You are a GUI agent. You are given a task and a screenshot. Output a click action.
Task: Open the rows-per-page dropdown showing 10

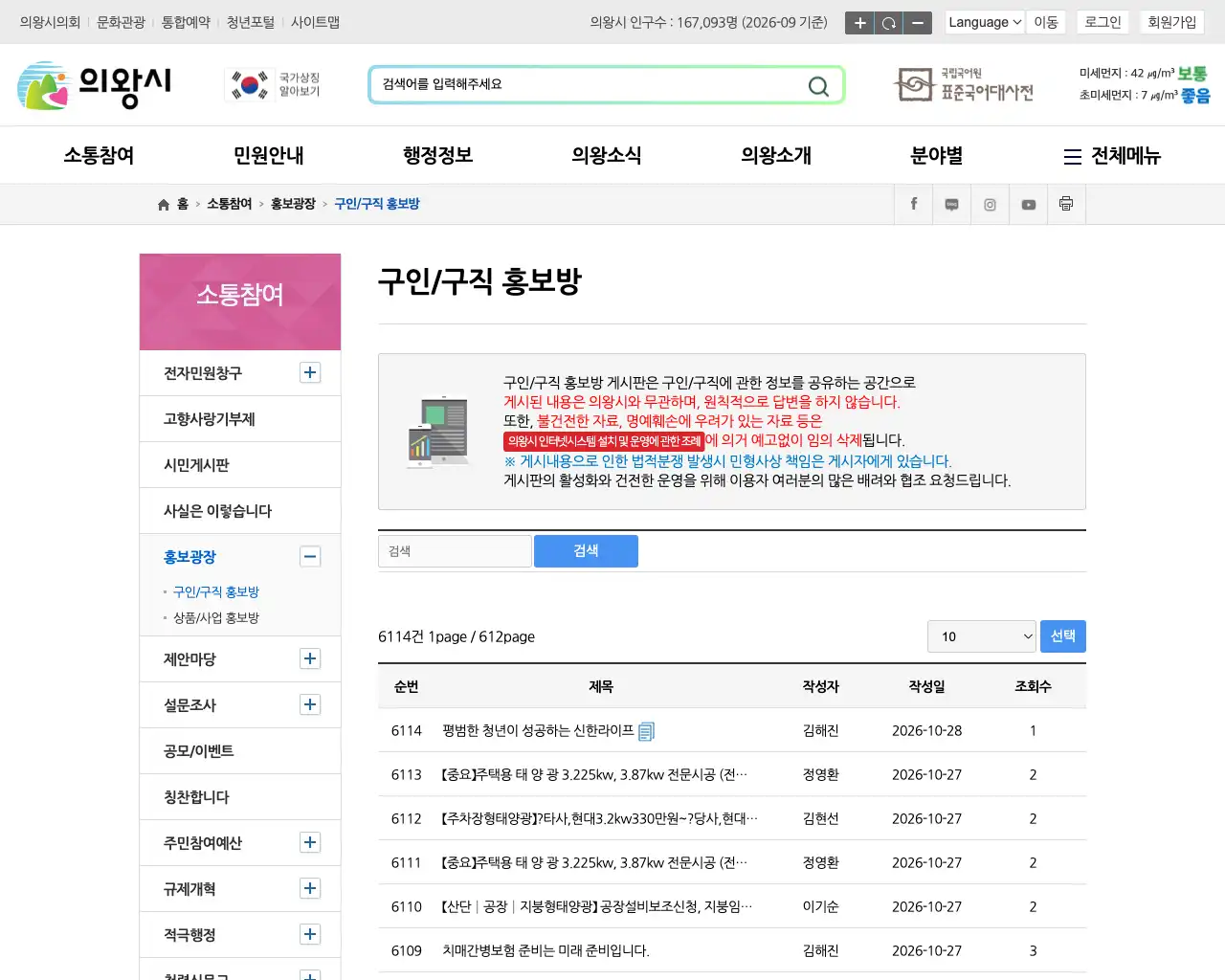click(x=982, y=636)
